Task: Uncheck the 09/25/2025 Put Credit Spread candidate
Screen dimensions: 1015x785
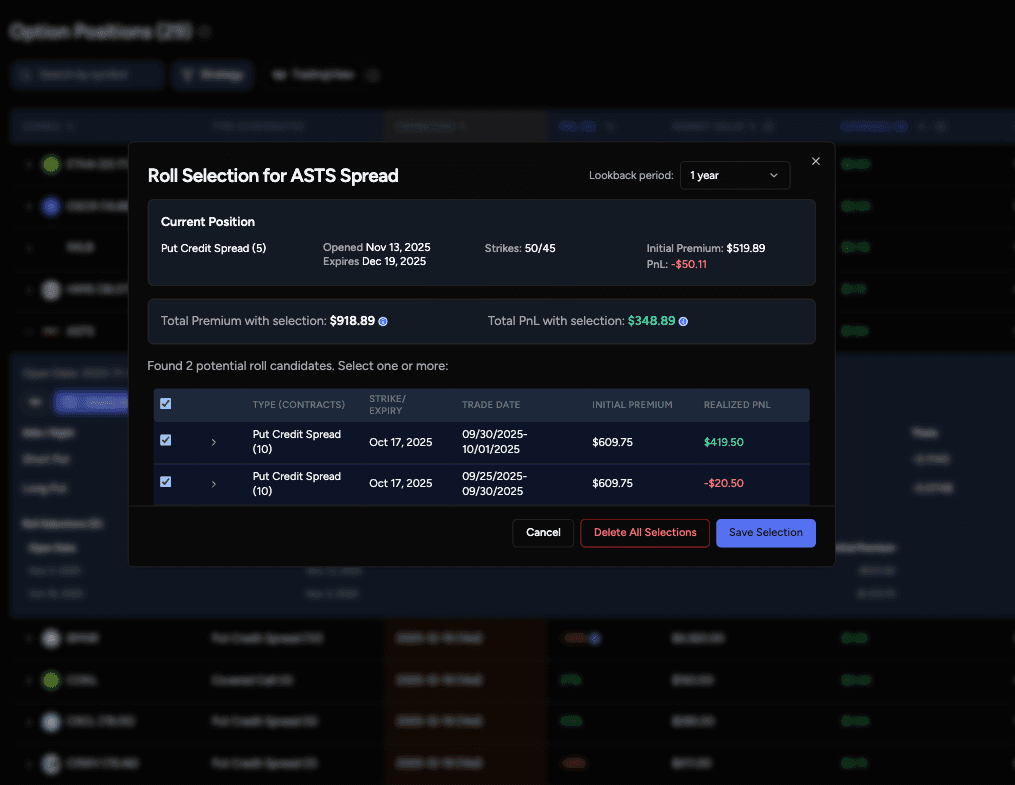Action: (x=165, y=482)
